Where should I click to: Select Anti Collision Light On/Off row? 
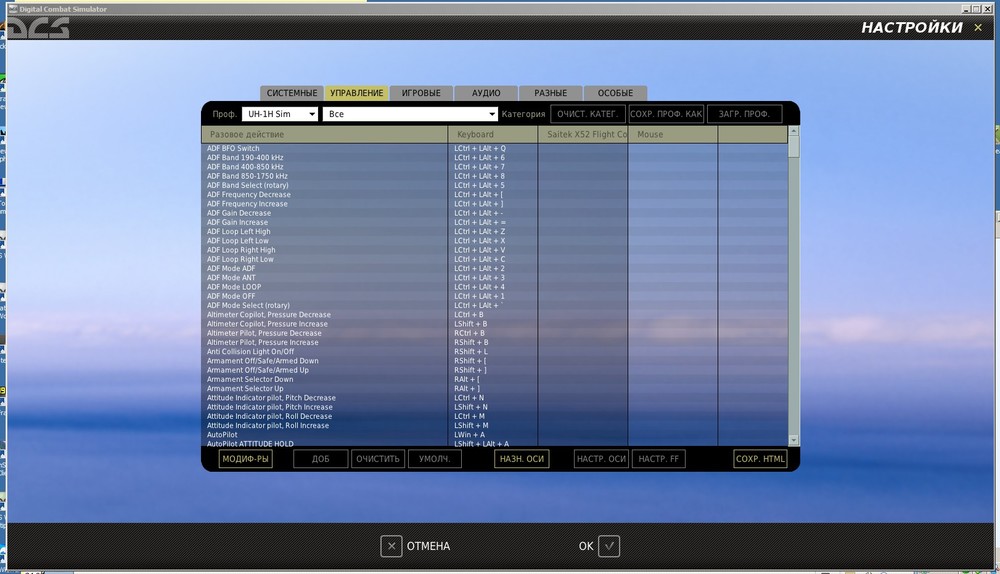point(495,351)
